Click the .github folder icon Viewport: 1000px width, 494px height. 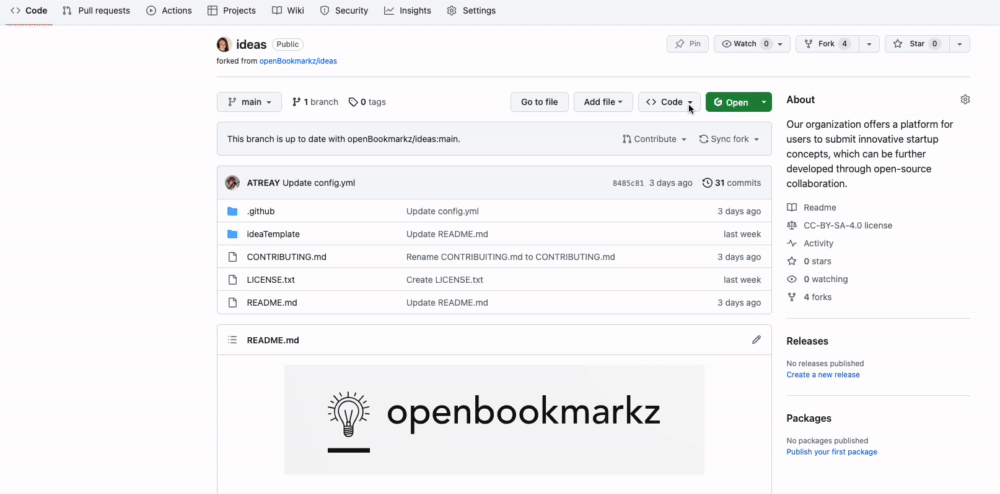pyautogui.click(x=232, y=211)
